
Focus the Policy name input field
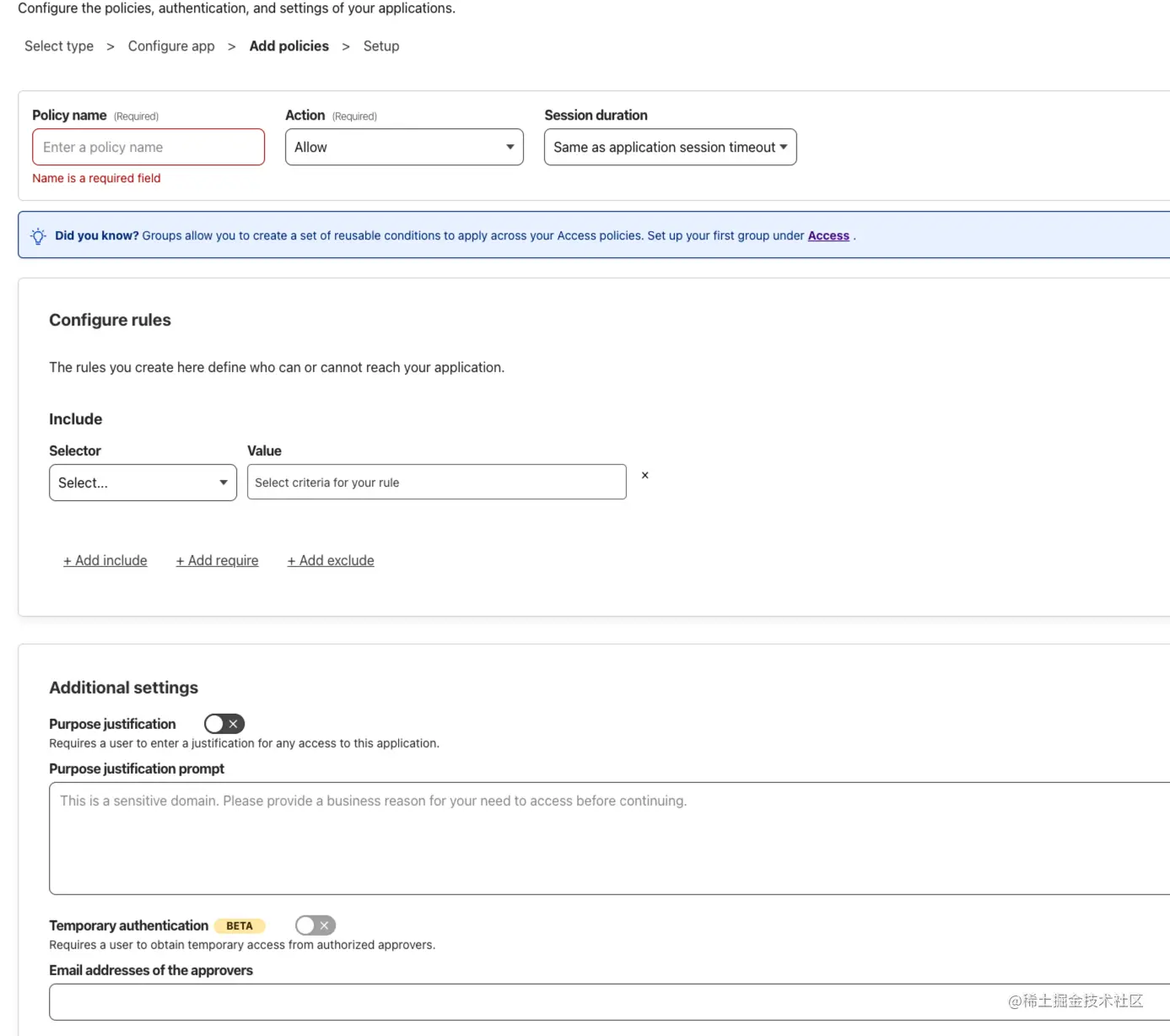148,147
